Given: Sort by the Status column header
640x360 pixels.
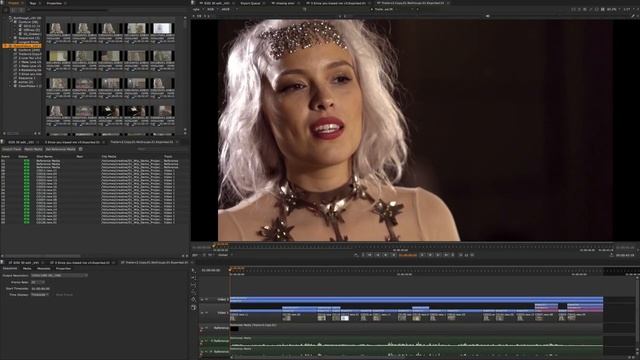Looking at the screenshot, I should (23, 156).
